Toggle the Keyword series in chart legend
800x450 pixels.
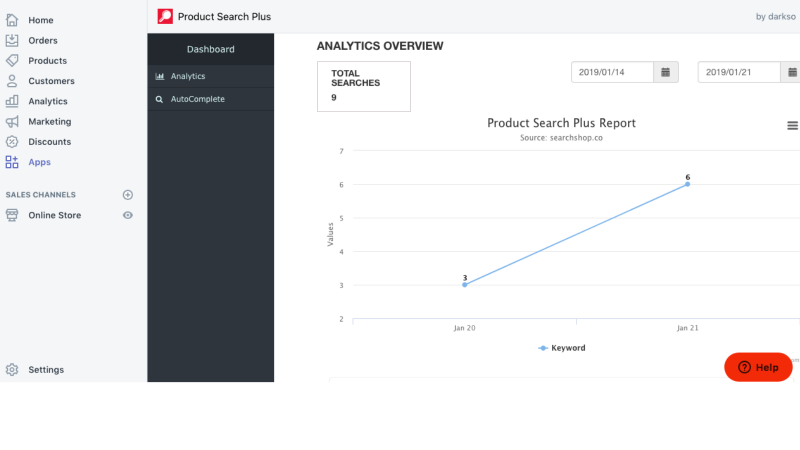(x=562, y=348)
